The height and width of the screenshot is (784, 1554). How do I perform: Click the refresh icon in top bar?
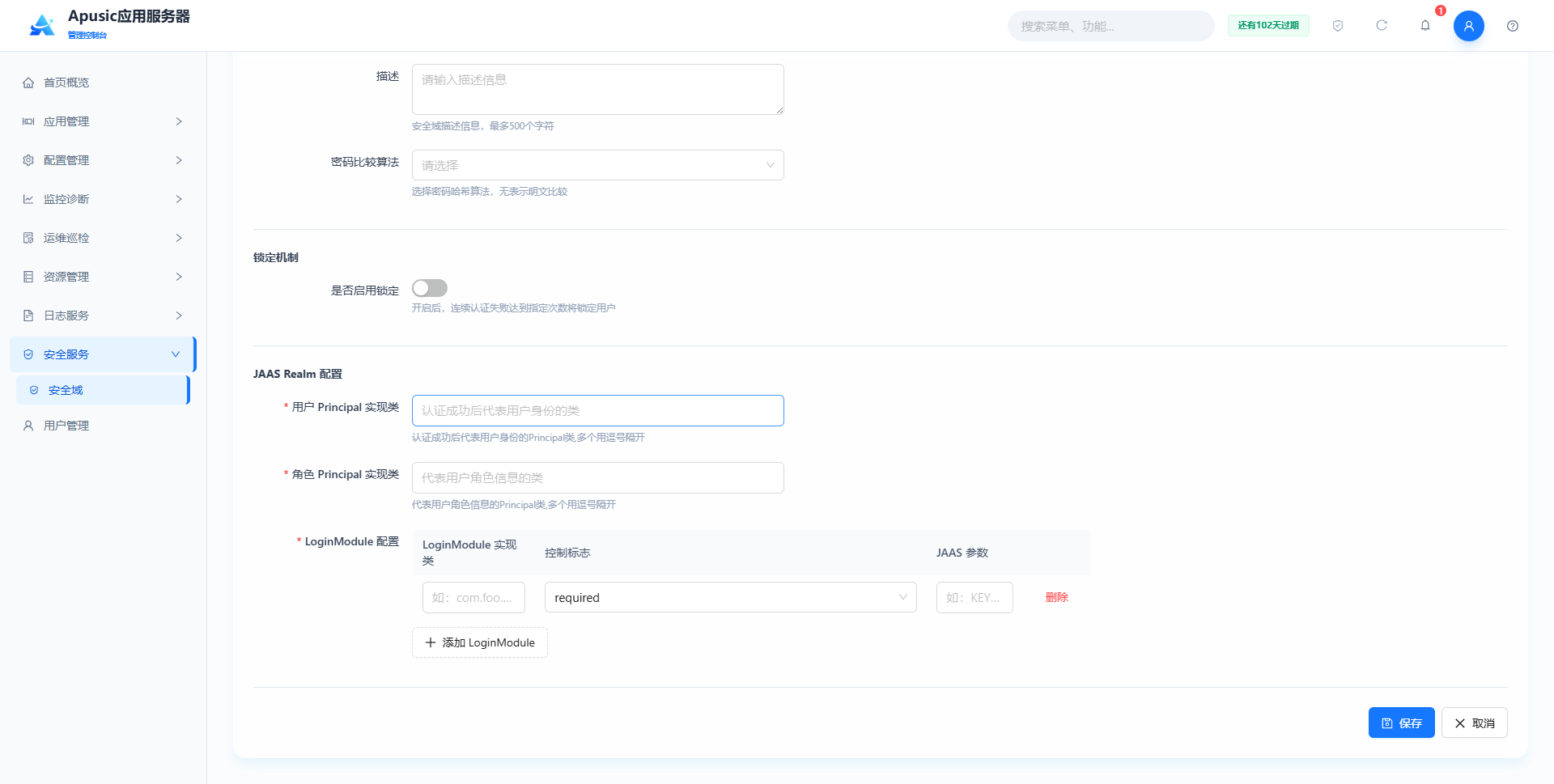1382,26
